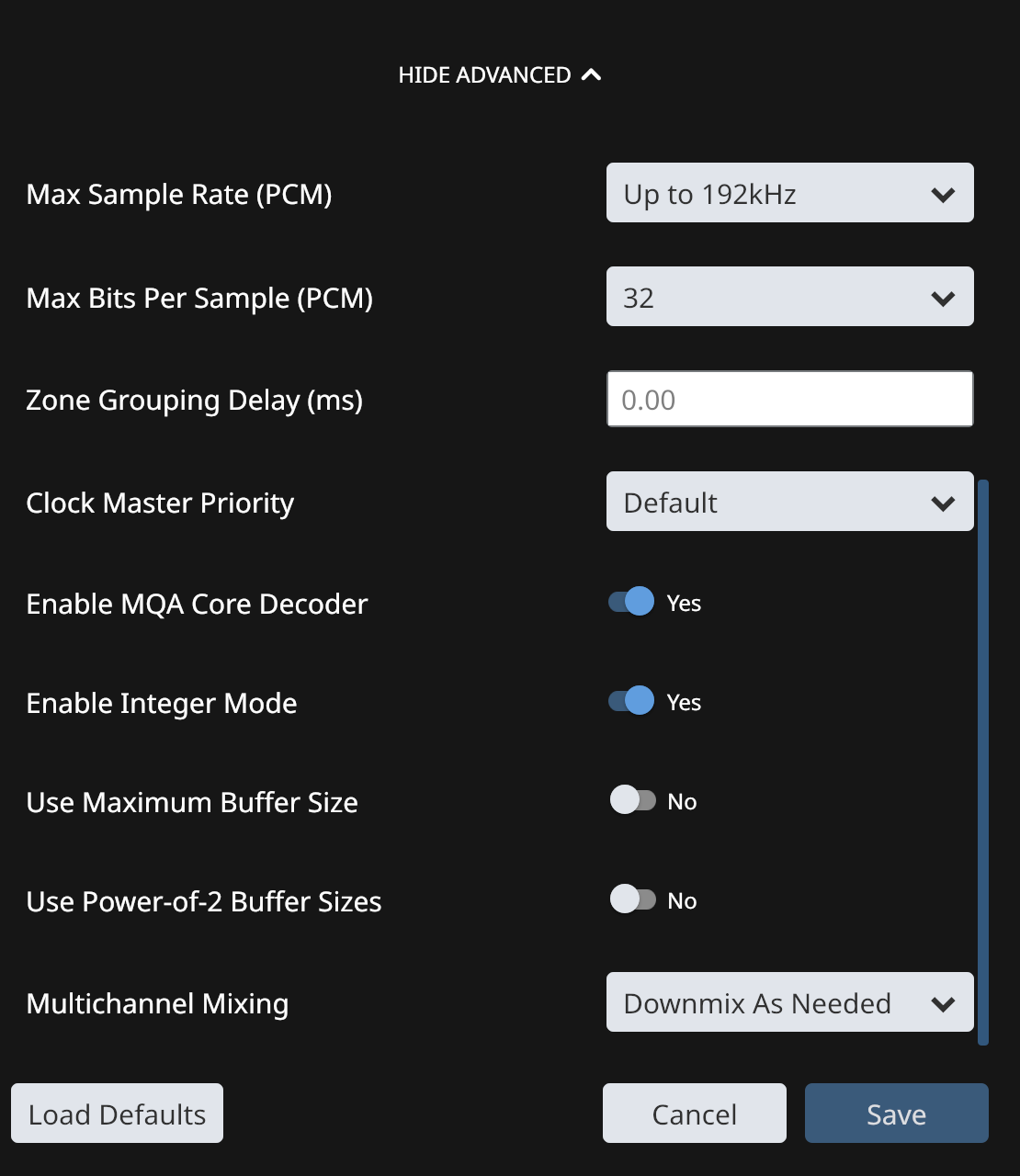Cancel the settings changes
Viewport: 1020px width, 1176px height.
click(x=694, y=1114)
